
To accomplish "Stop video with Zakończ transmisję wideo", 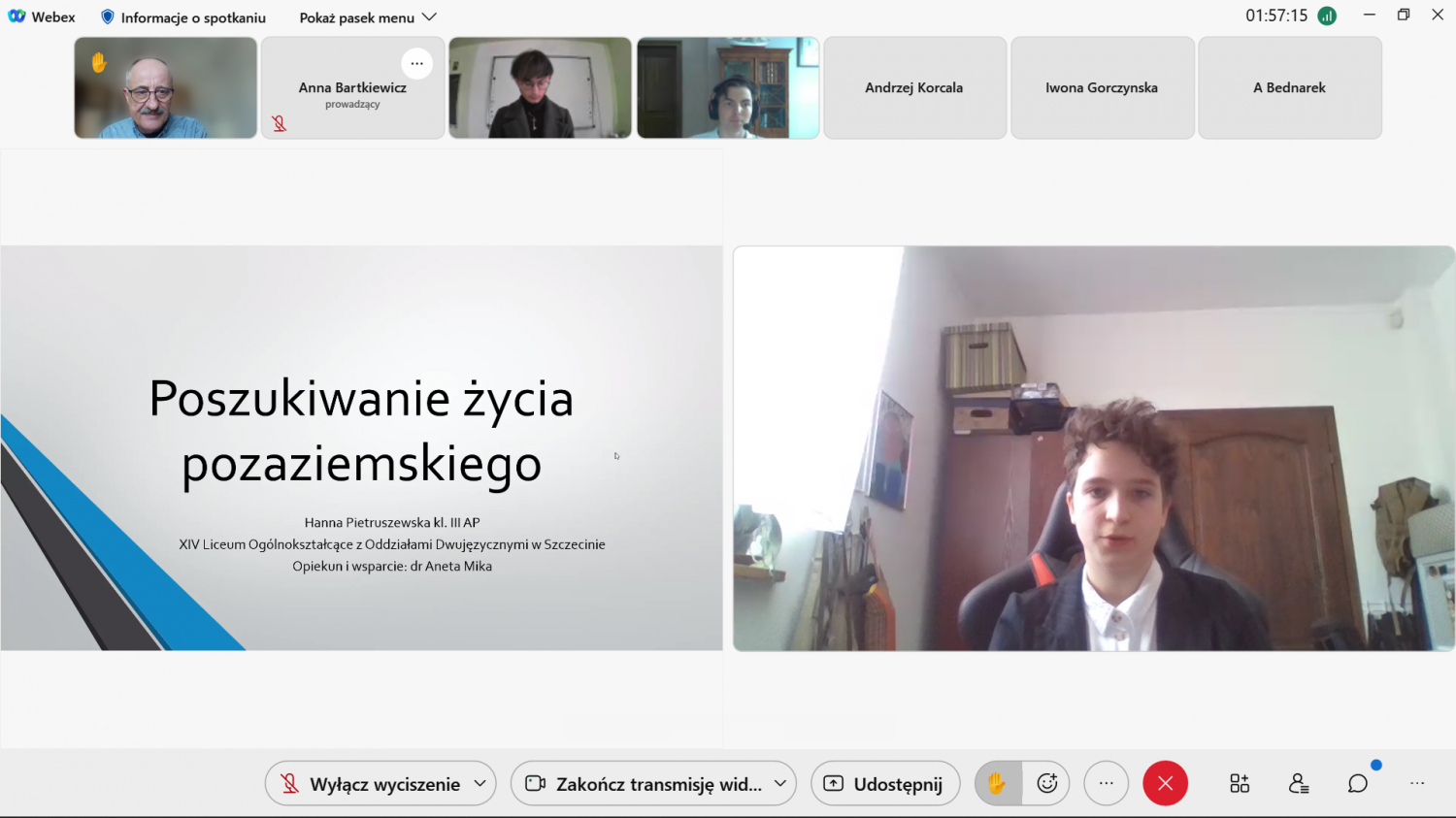I will [644, 784].
